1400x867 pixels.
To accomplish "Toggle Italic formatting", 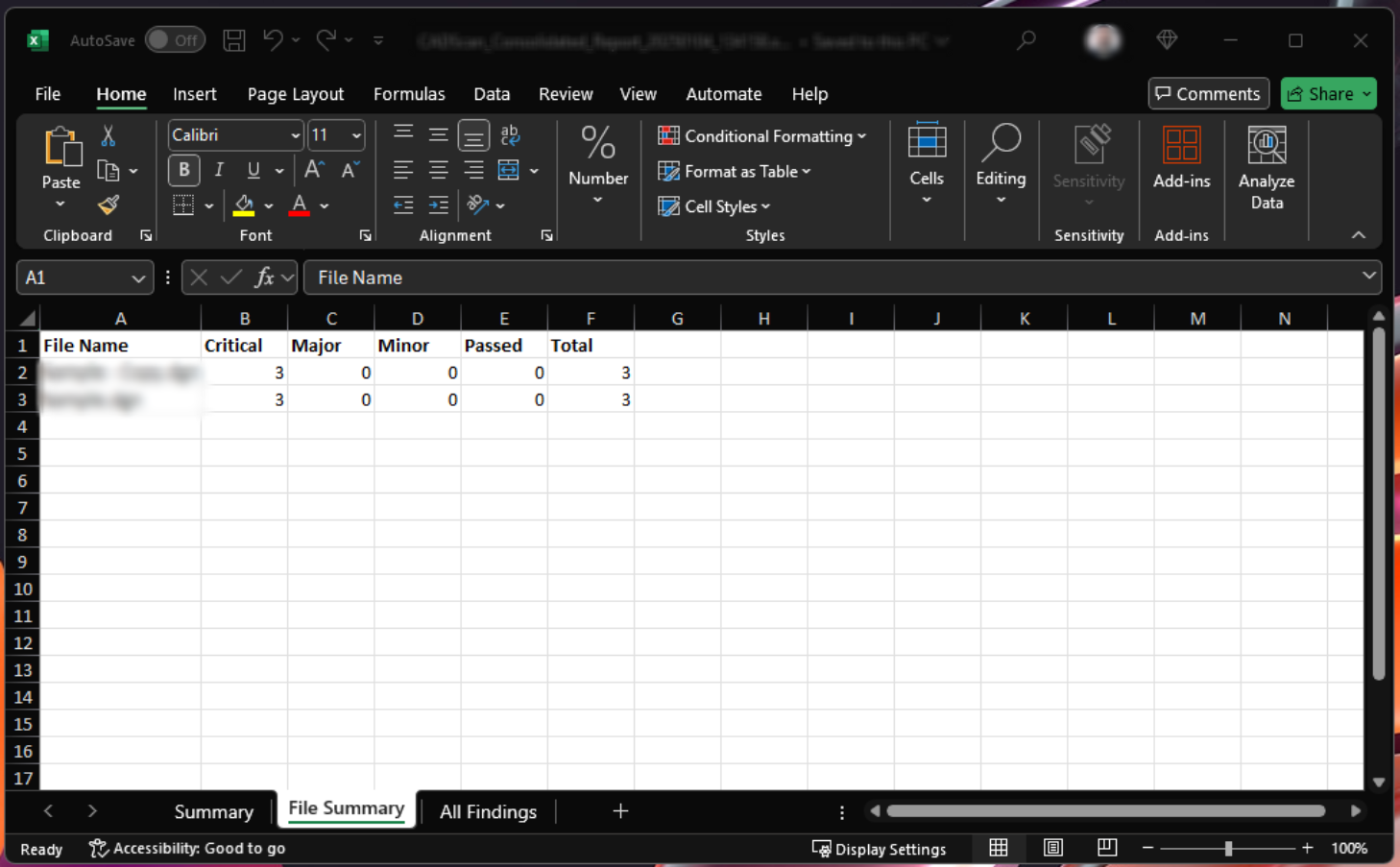I will click(x=219, y=170).
